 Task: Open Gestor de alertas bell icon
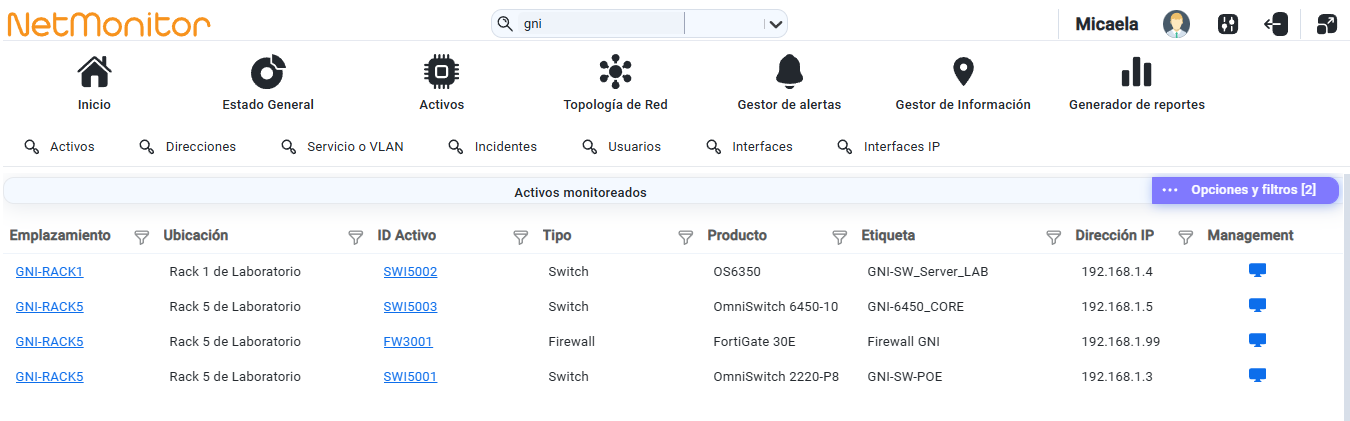tap(789, 72)
